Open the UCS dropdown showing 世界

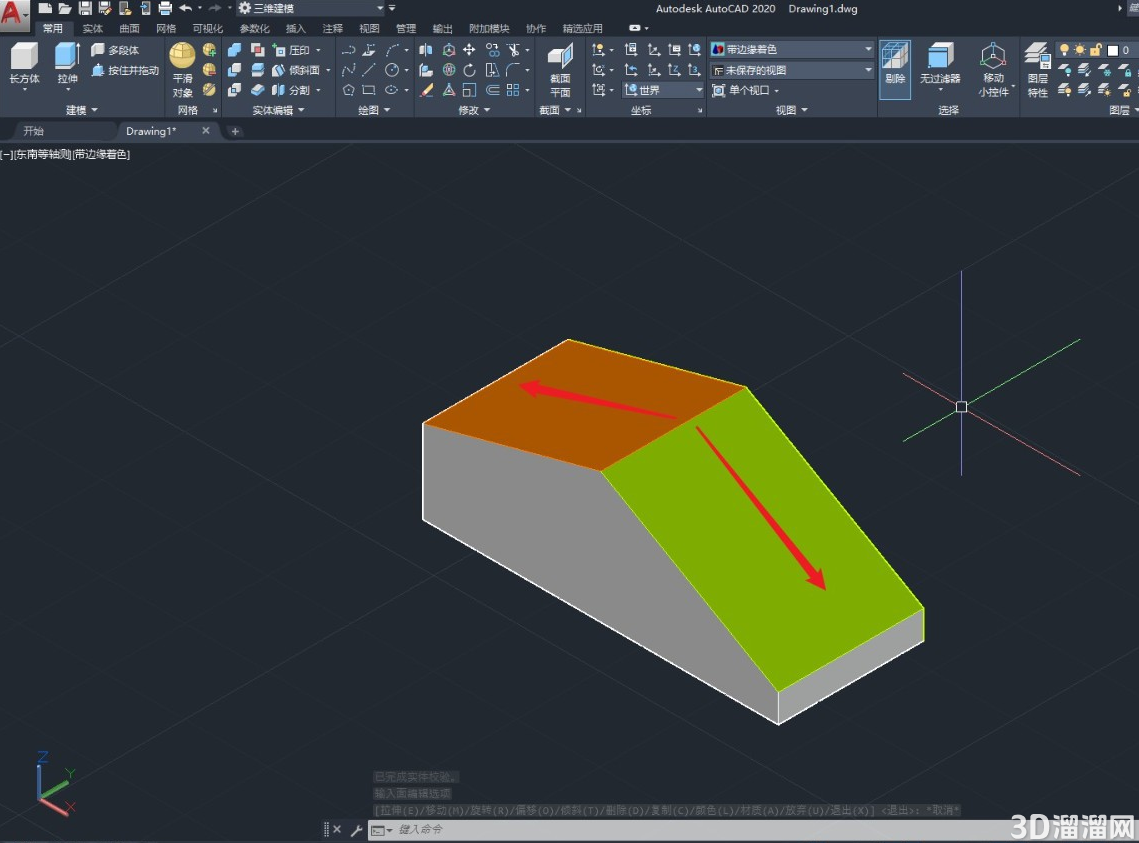point(664,90)
